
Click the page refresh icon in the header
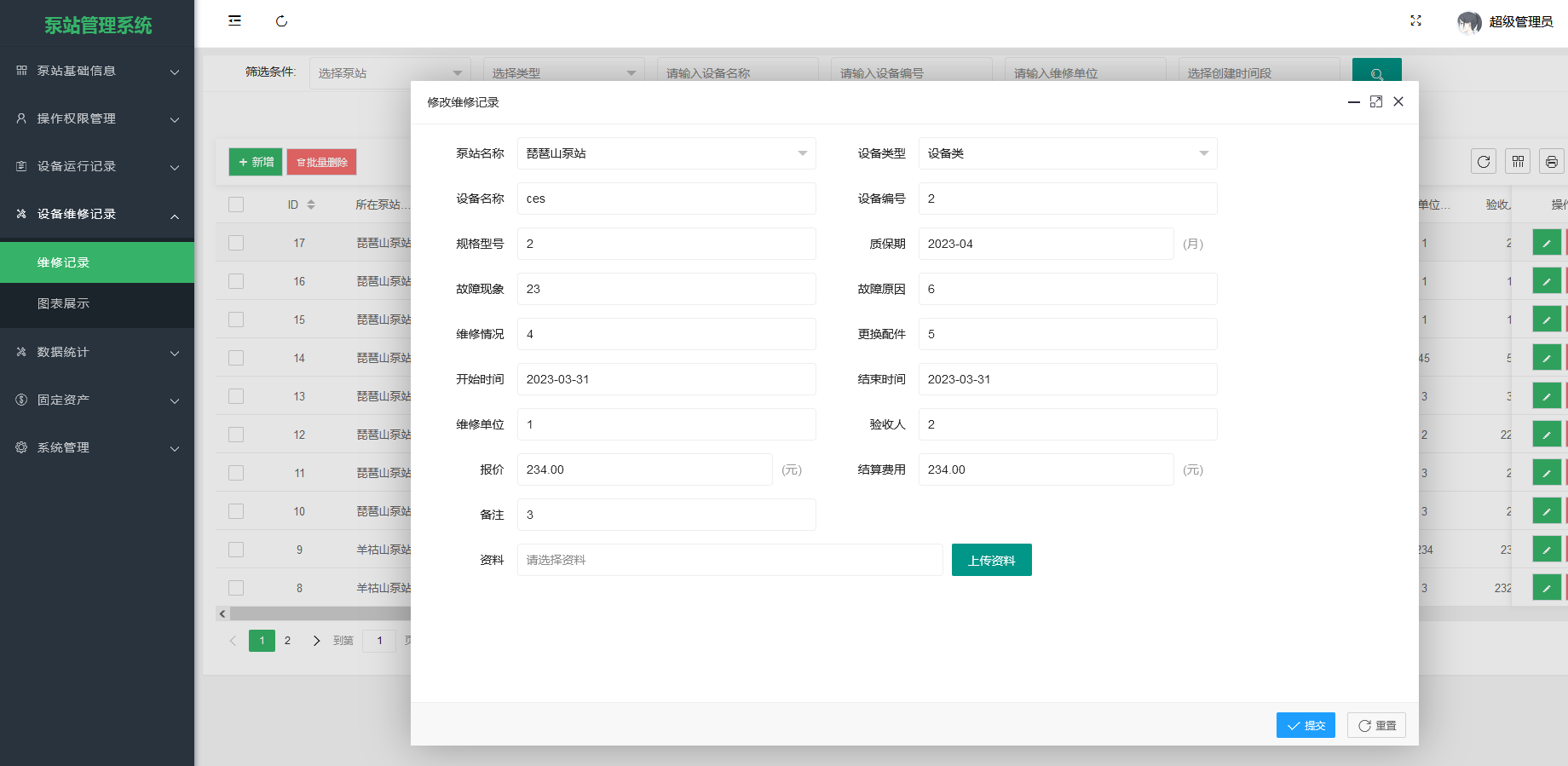click(282, 21)
